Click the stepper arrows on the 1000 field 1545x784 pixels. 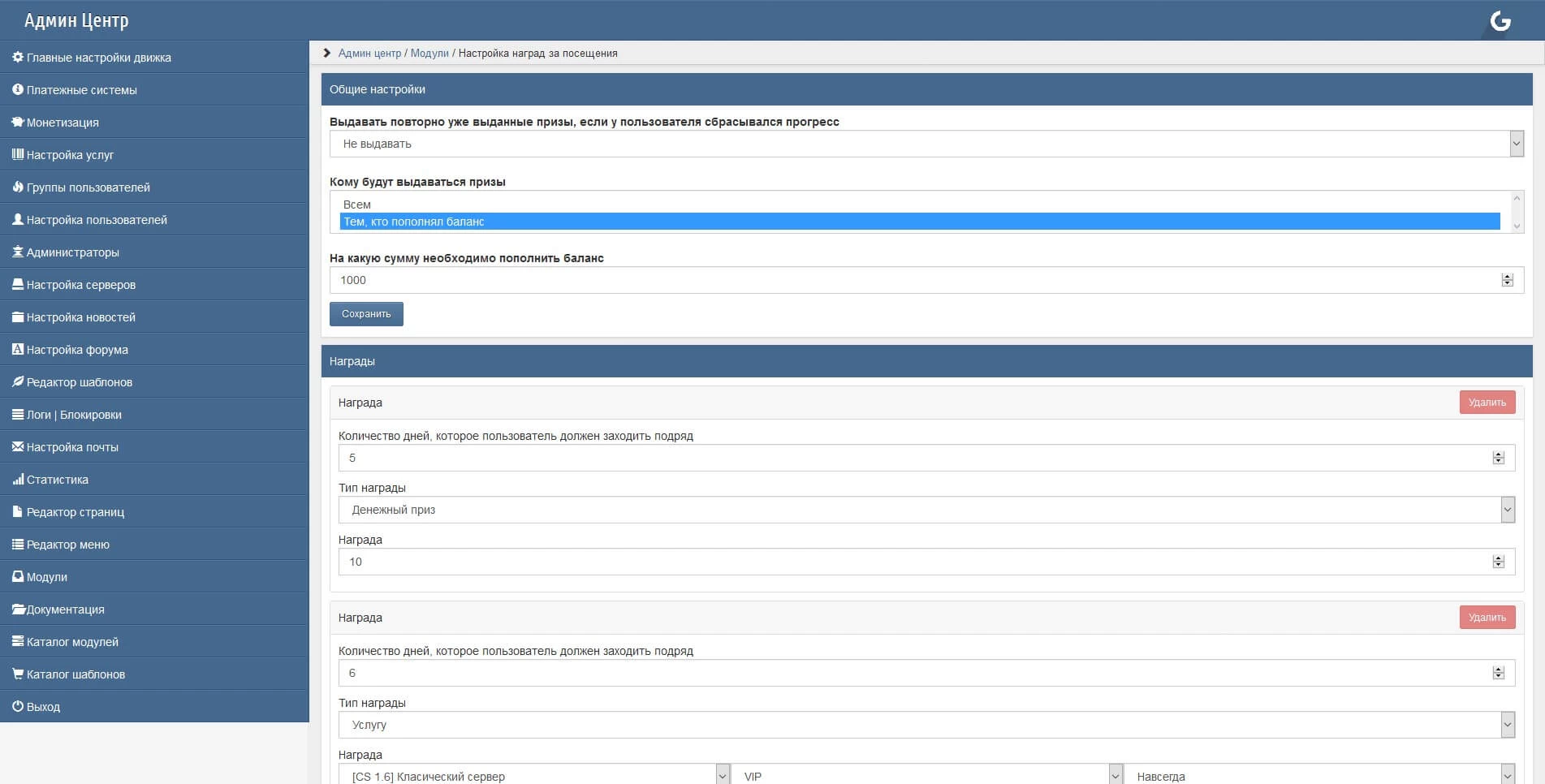coord(1508,280)
